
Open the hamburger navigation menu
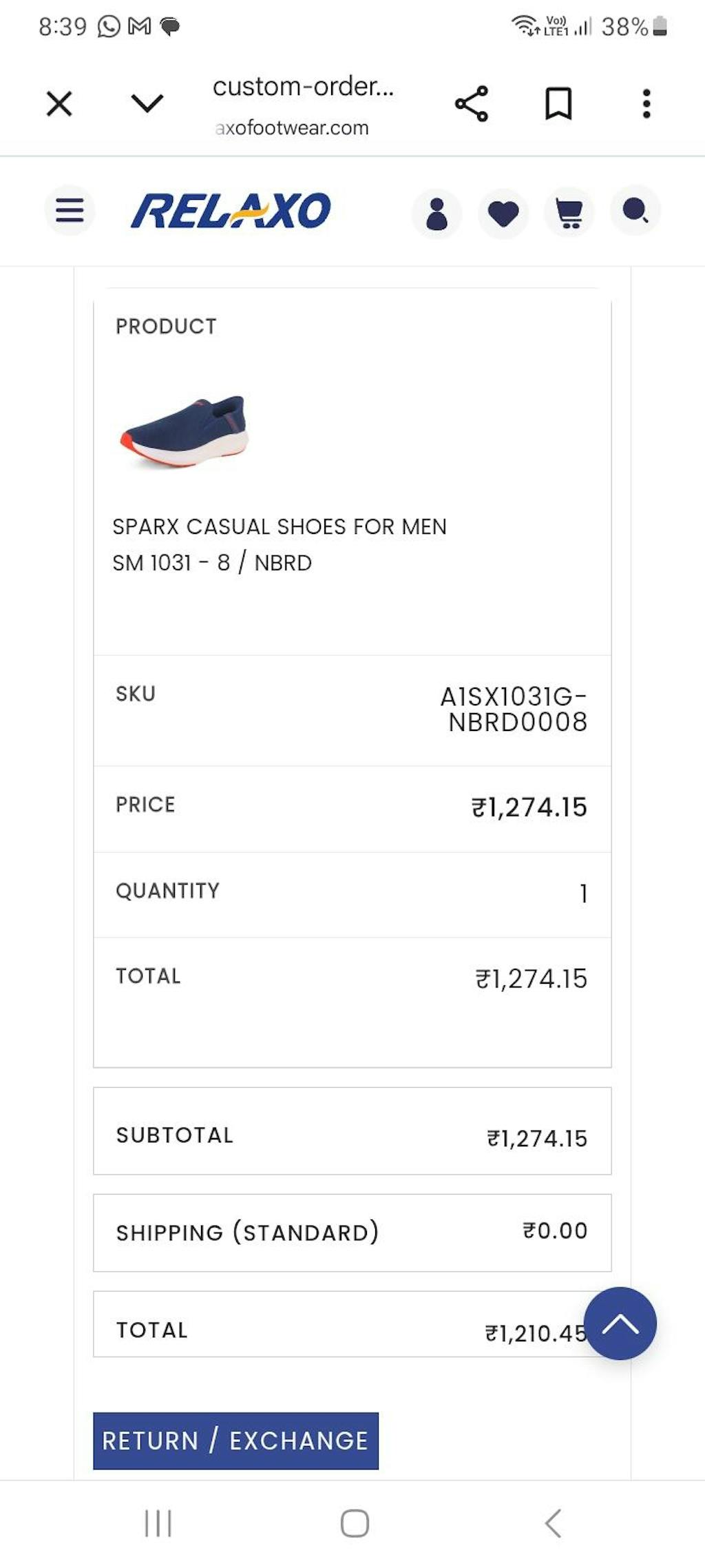tap(70, 210)
